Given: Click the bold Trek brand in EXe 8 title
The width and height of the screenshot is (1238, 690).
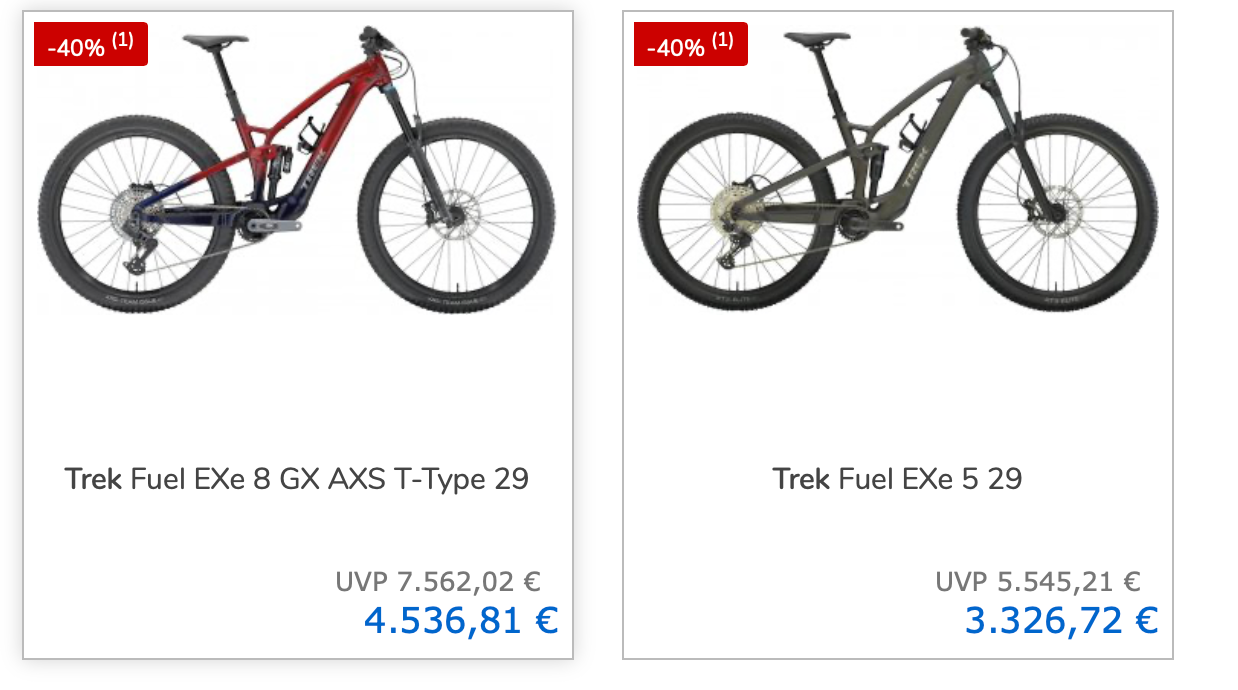Looking at the screenshot, I should [93, 479].
